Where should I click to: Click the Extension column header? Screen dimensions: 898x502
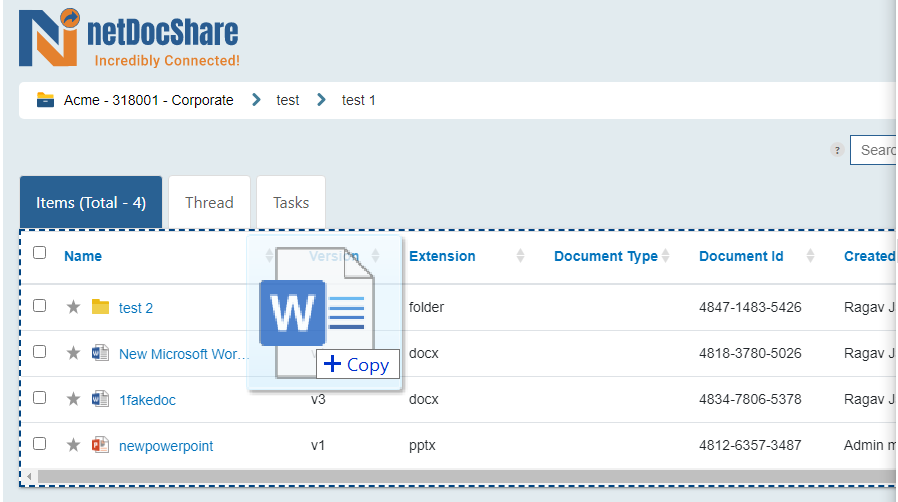[x=442, y=256]
